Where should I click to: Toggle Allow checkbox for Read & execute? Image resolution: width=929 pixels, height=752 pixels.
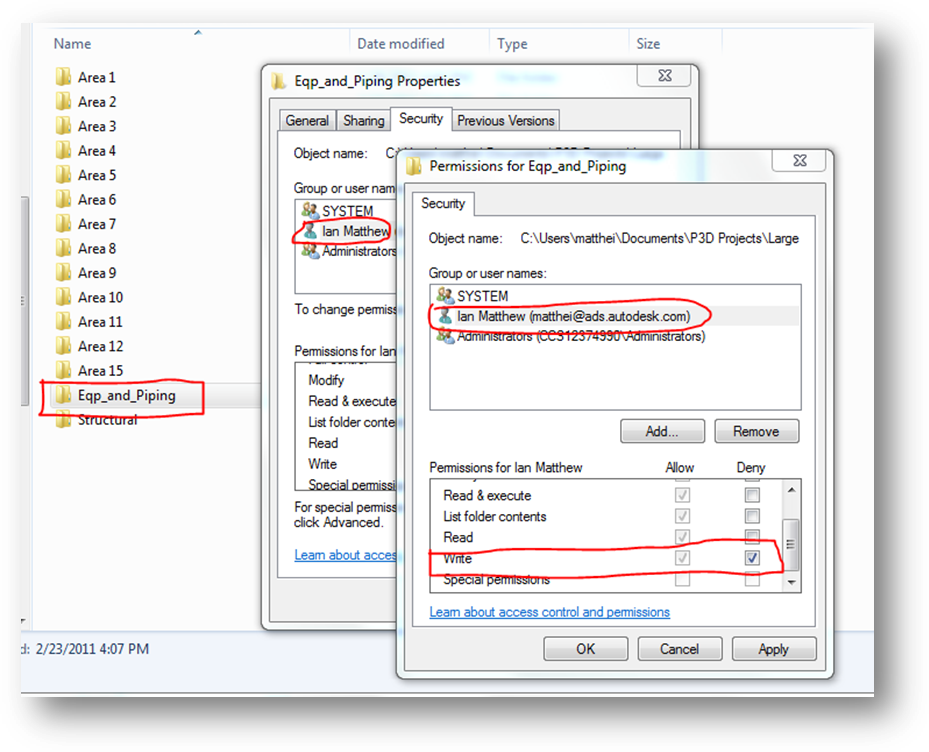[x=682, y=495]
